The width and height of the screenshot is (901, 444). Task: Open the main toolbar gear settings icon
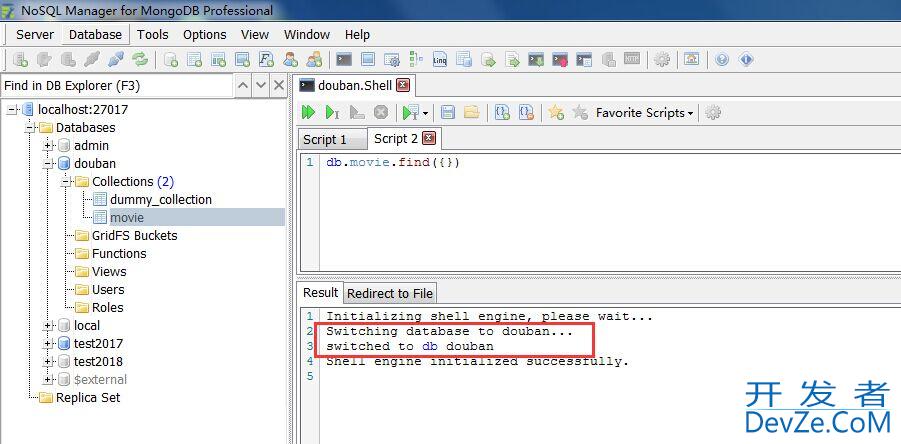coord(662,59)
